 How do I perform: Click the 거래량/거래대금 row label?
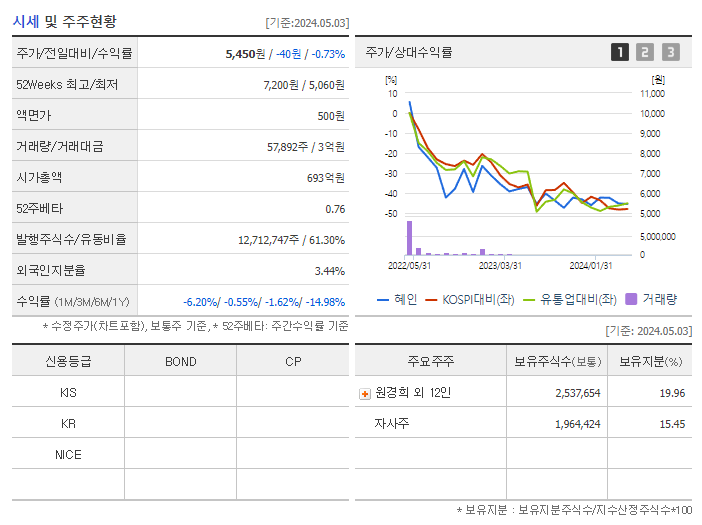(x=60, y=146)
